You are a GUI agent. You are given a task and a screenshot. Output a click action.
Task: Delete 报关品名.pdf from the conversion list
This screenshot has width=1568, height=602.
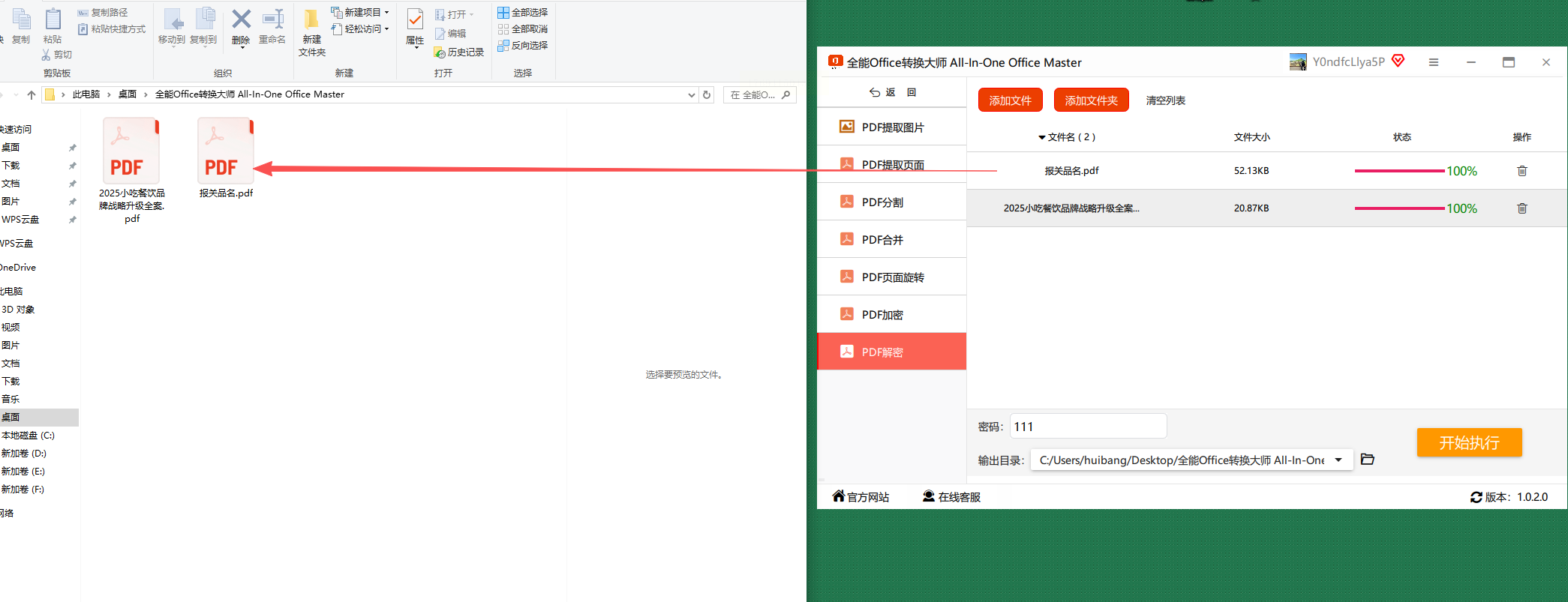coord(1522,171)
